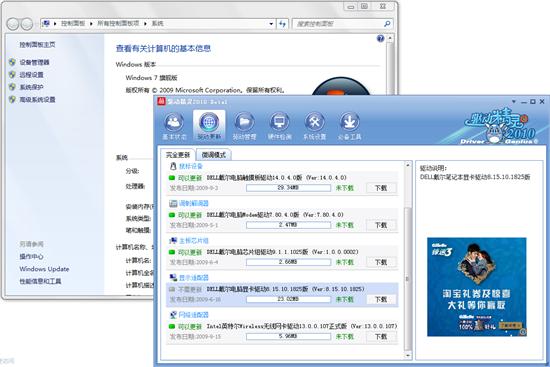
Task: Open the Driver Genius title bar dropdown arrow
Action: [x=514, y=101]
